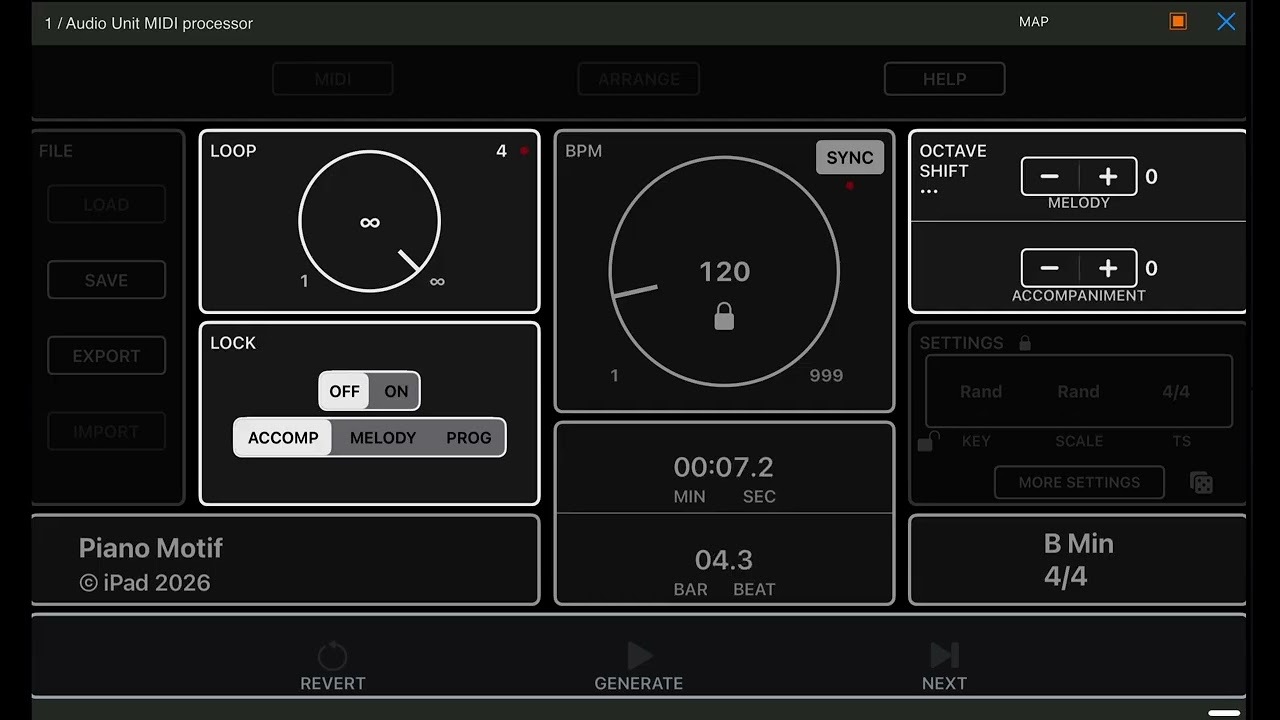This screenshot has height=720, width=1280.
Task: Click the SAVE file button
Action: 106,280
